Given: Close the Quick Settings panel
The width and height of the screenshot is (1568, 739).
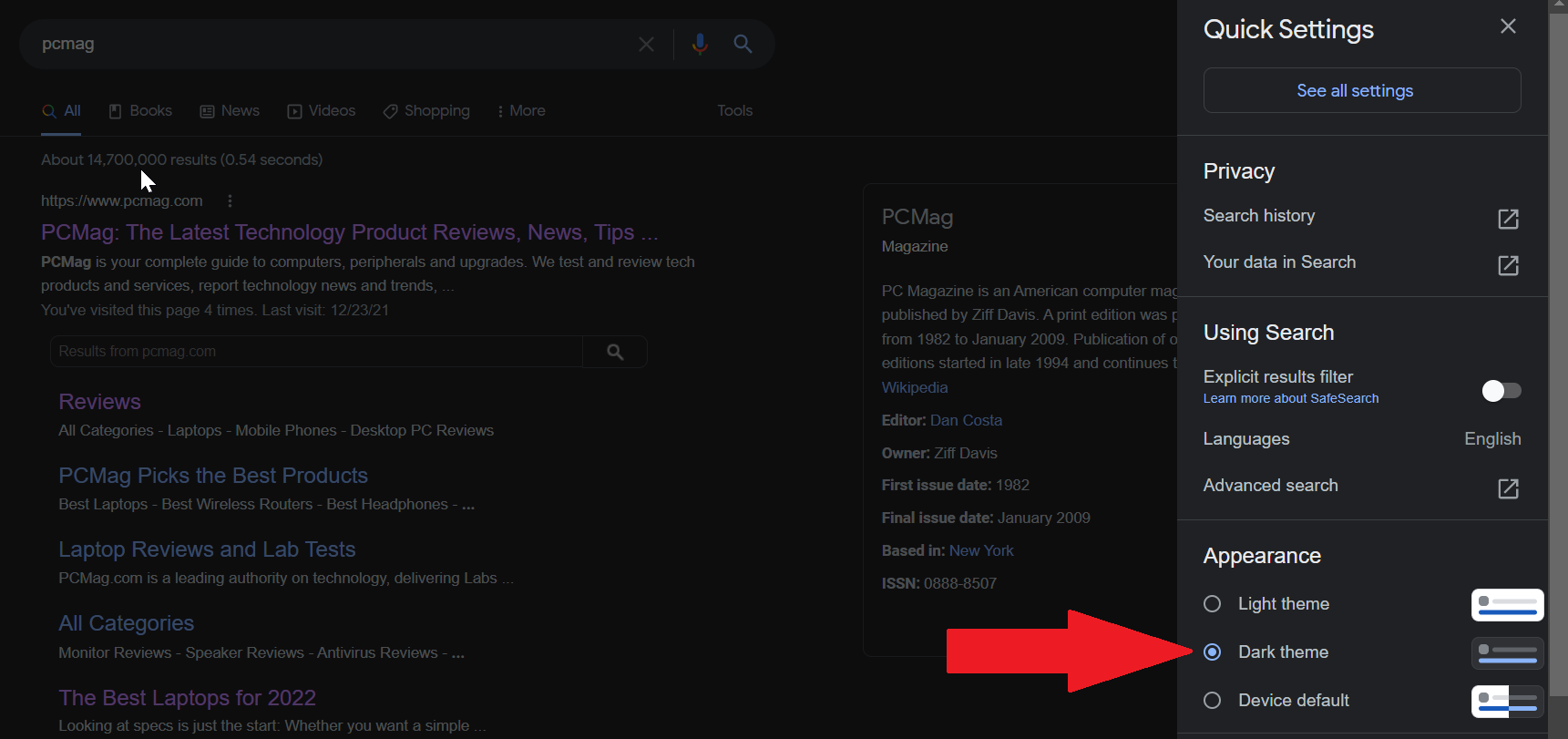Looking at the screenshot, I should 1508,26.
